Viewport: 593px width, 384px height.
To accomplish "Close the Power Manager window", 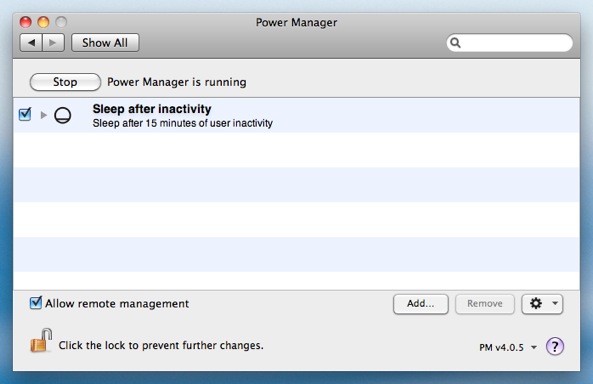I will coord(25,22).
